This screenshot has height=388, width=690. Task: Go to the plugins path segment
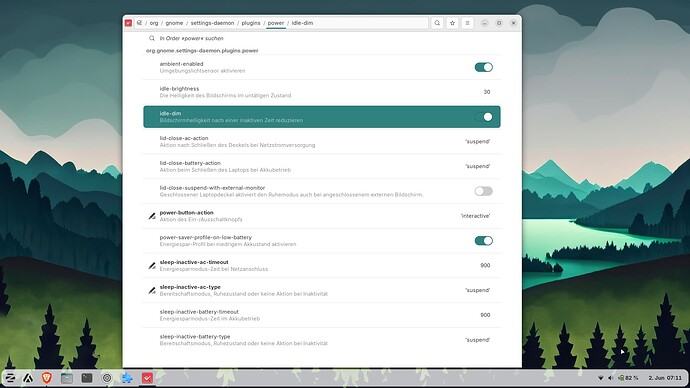click(x=251, y=23)
